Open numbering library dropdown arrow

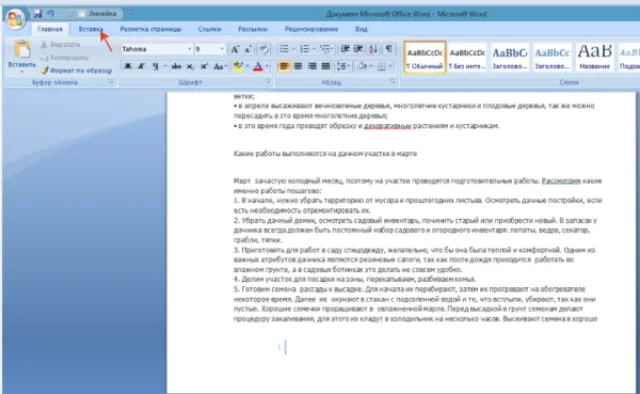pos(314,49)
